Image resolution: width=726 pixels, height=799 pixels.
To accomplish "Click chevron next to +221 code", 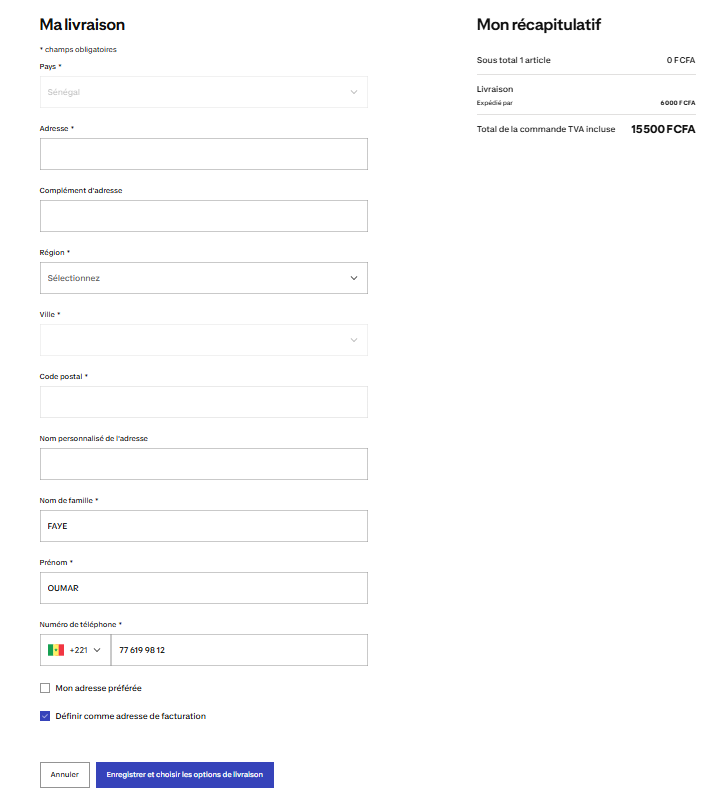I will pyautogui.click(x=97, y=650).
